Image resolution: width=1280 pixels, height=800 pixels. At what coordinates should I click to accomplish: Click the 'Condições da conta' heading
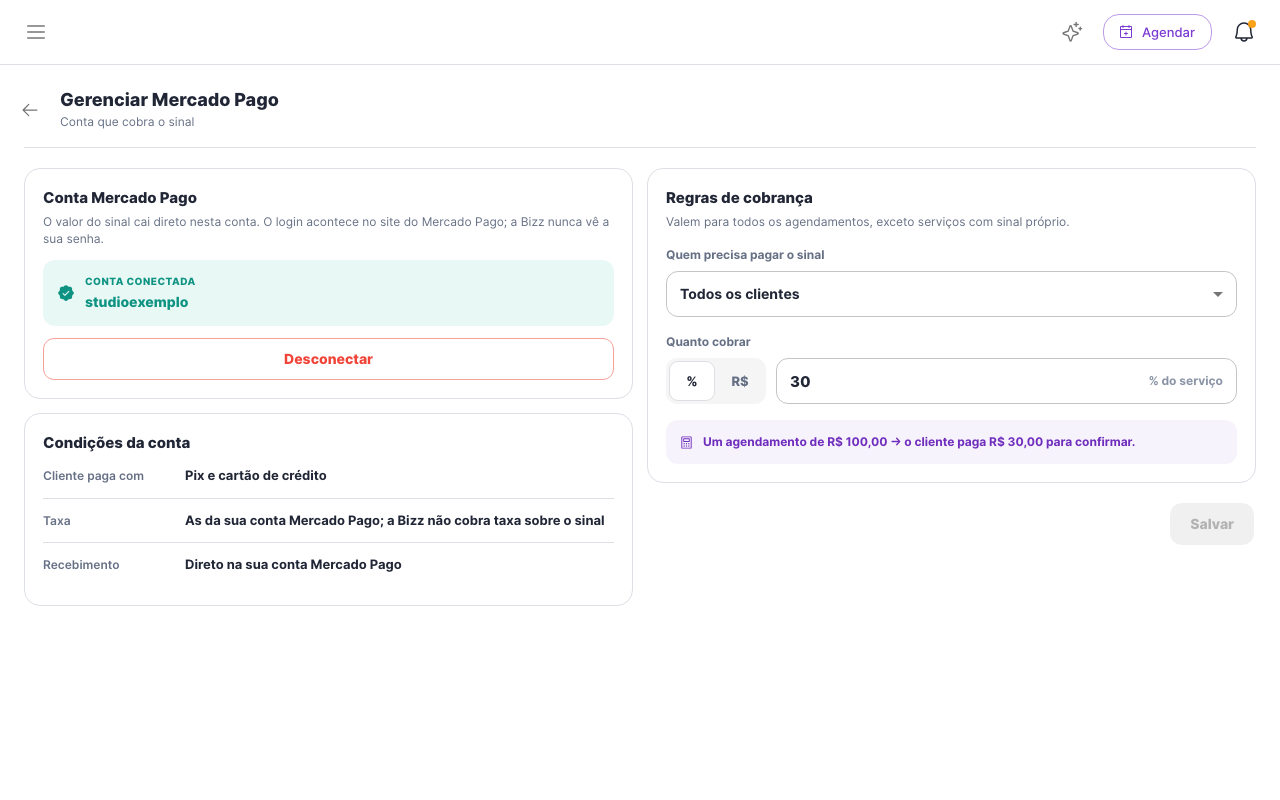point(116,443)
